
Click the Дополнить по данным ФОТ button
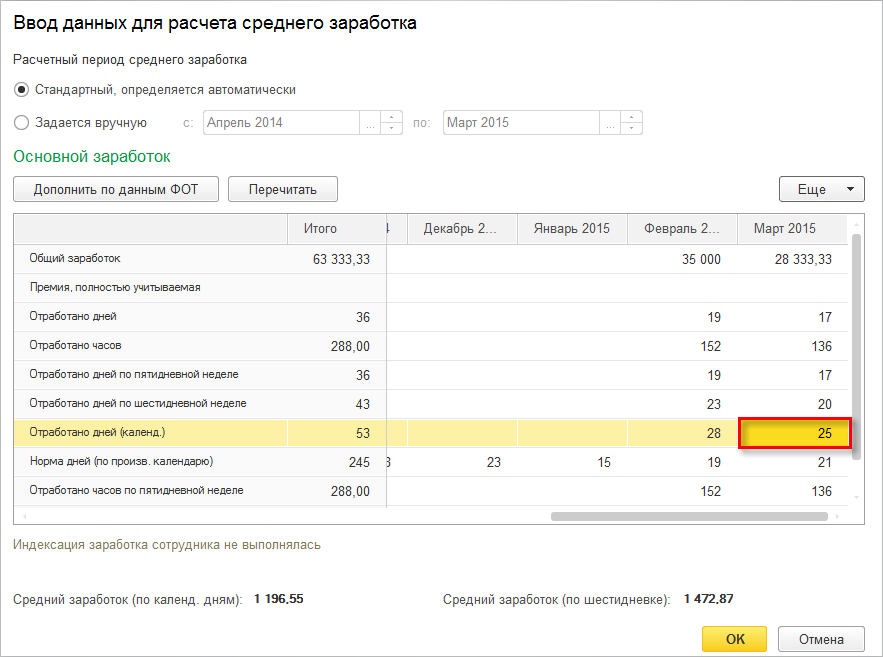116,189
